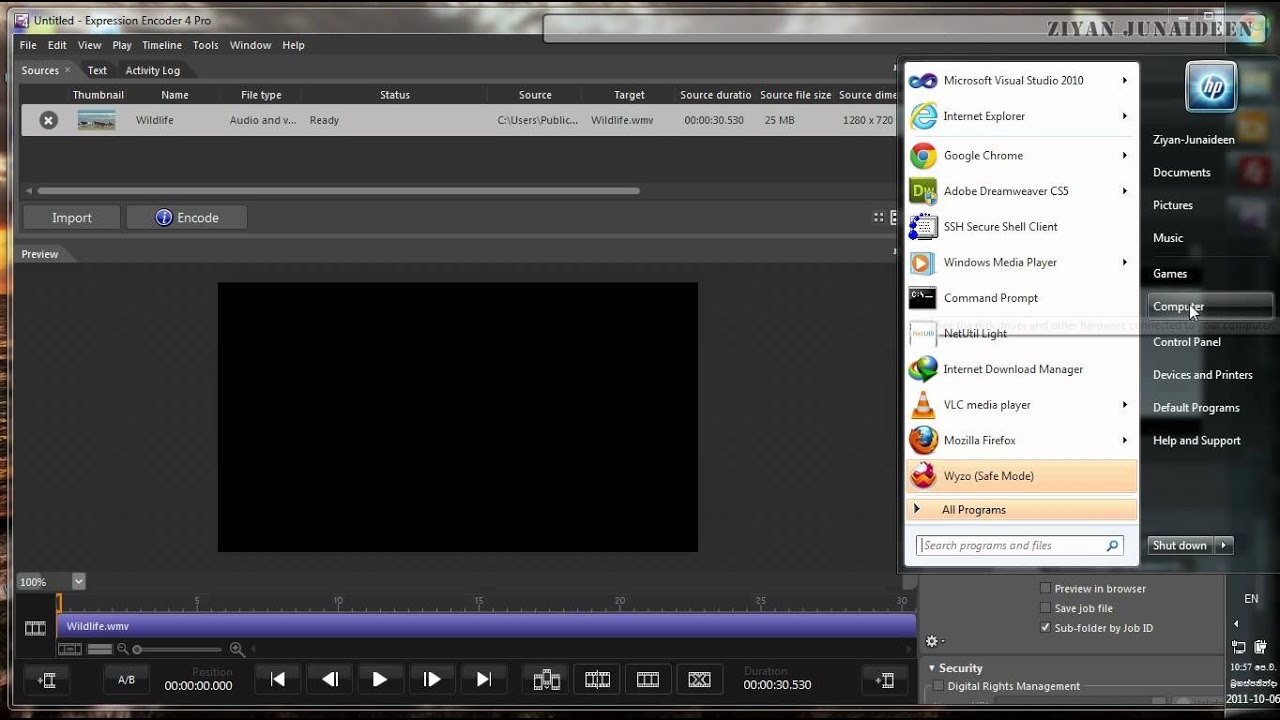Click the SSH Secure Shell Client icon
This screenshot has width=1280, height=720.
coord(923,227)
